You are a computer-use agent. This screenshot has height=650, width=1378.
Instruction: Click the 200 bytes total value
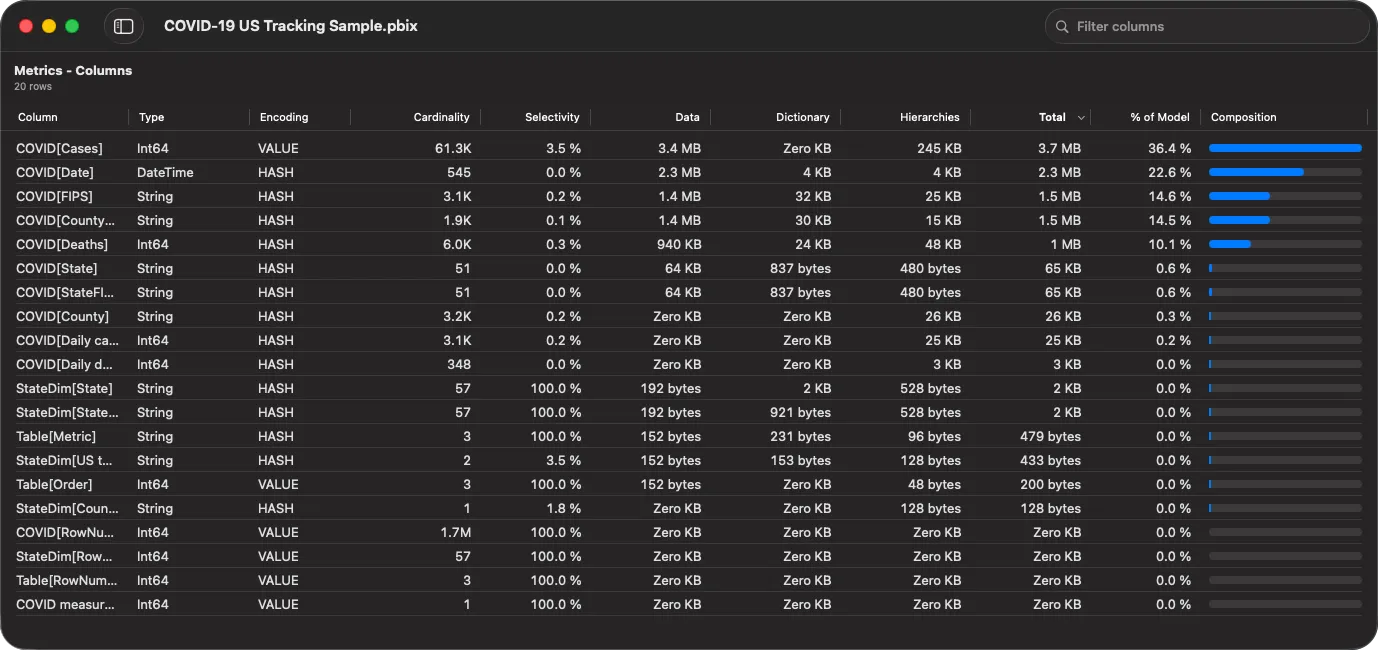point(1050,484)
